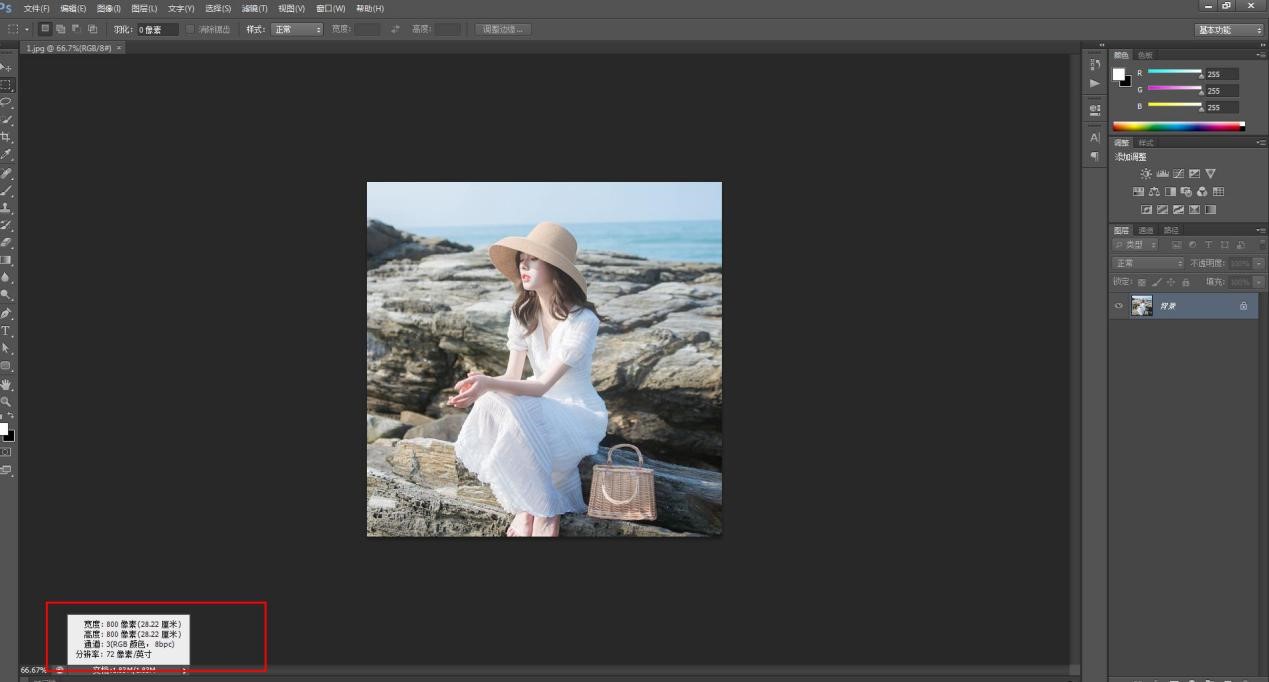
Task: Click the 羽化 feather input field
Action: point(158,30)
